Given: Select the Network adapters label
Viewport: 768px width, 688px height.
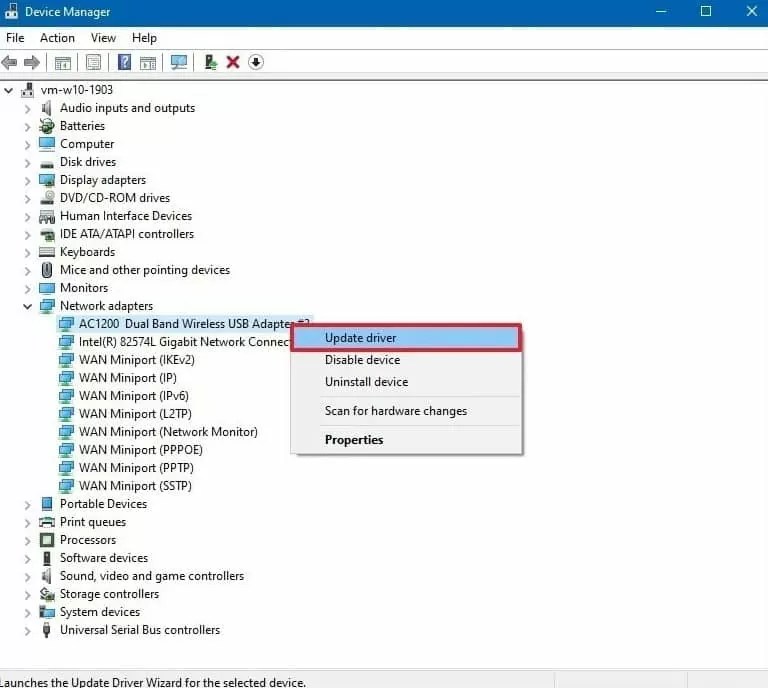Looking at the screenshot, I should click(x=106, y=306).
